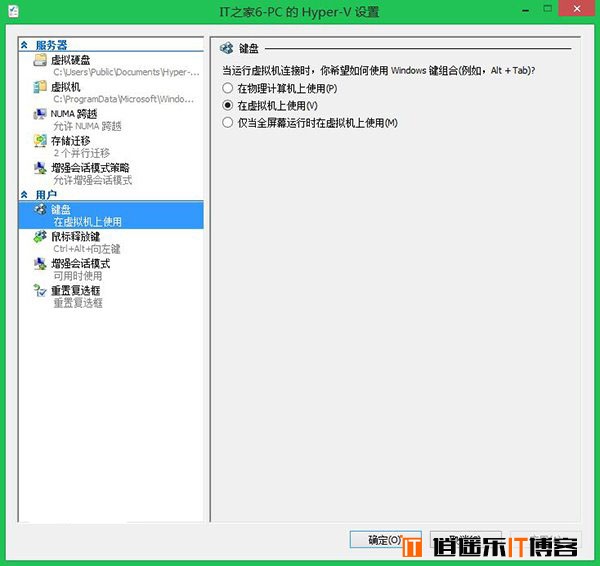
Task: Click the virtual hard disk folder icon
Action: [40, 60]
